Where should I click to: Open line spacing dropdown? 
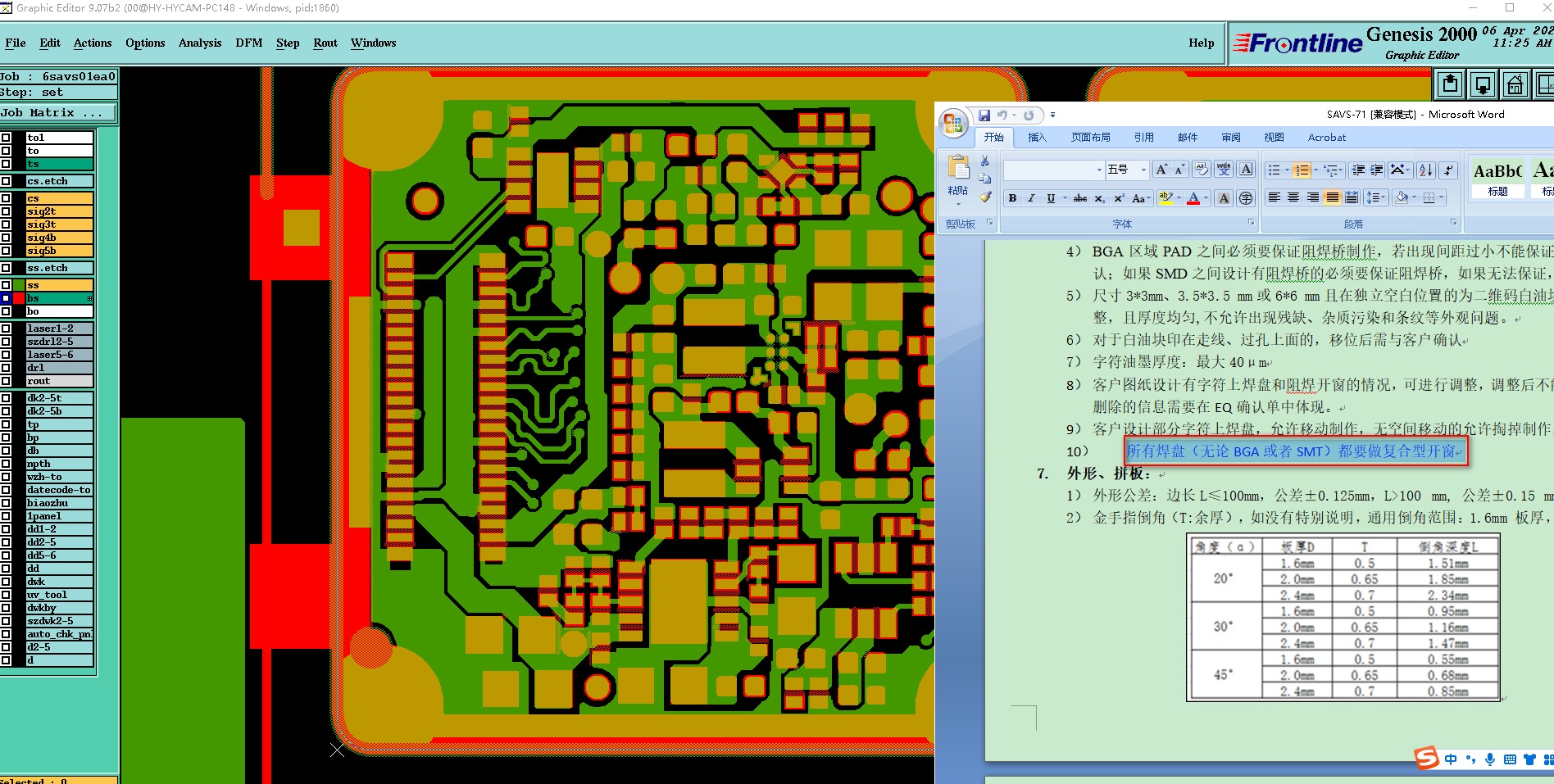coord(1376,197)
